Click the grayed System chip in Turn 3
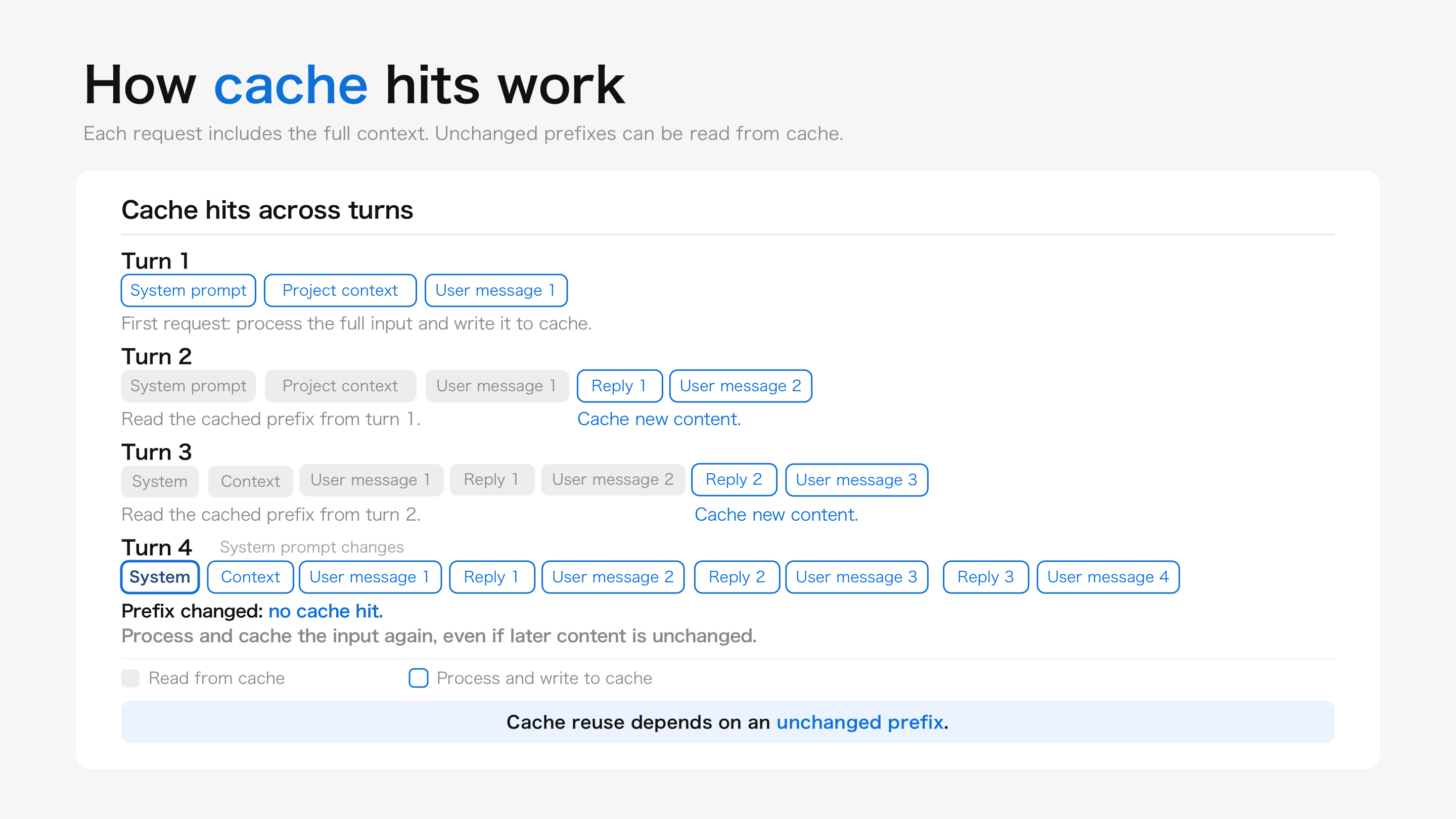The width and height of the screenshot is (1456, 819). 160,481
